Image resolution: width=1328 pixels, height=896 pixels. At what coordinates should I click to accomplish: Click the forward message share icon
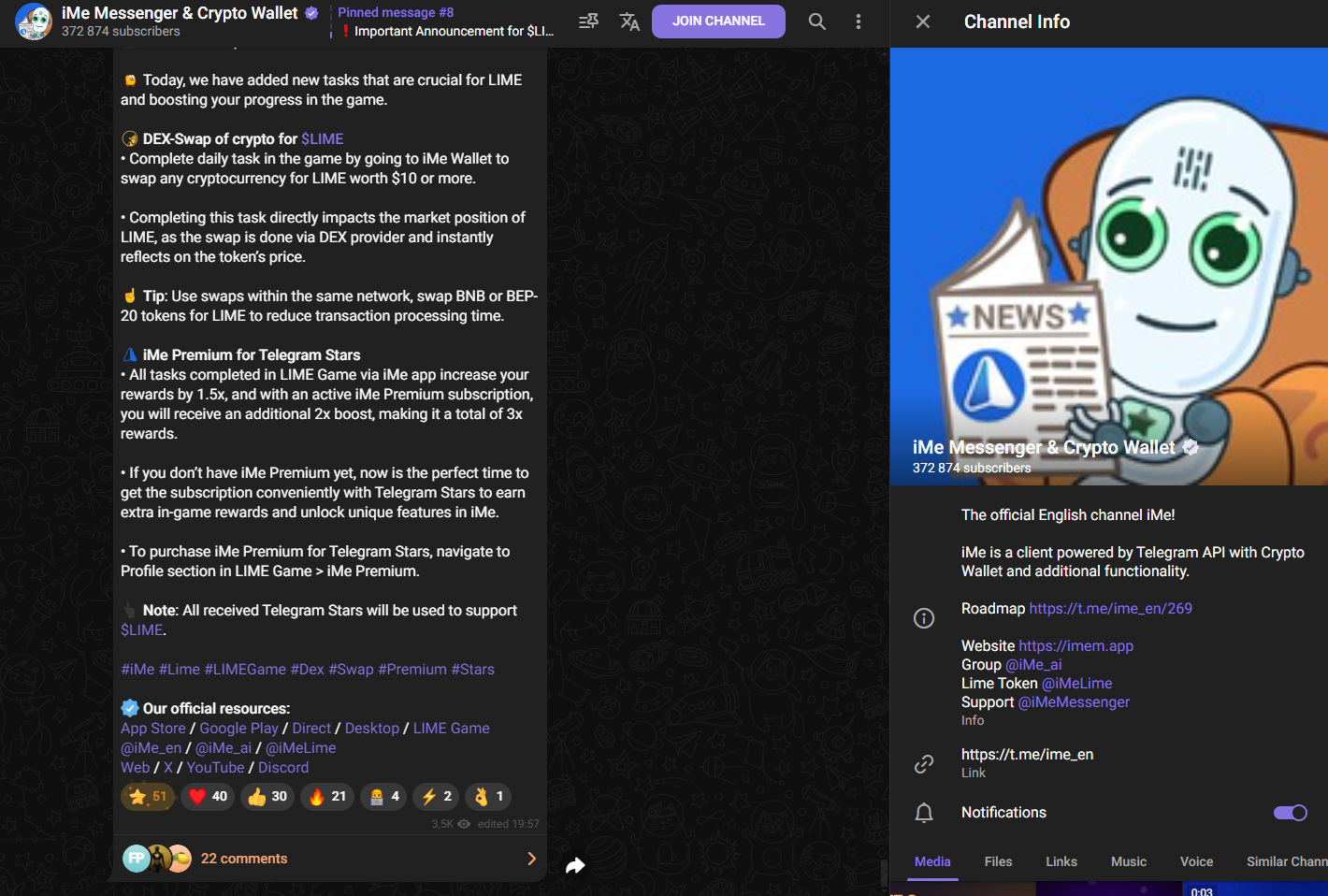pyautogui.click(x=575, y=866)
